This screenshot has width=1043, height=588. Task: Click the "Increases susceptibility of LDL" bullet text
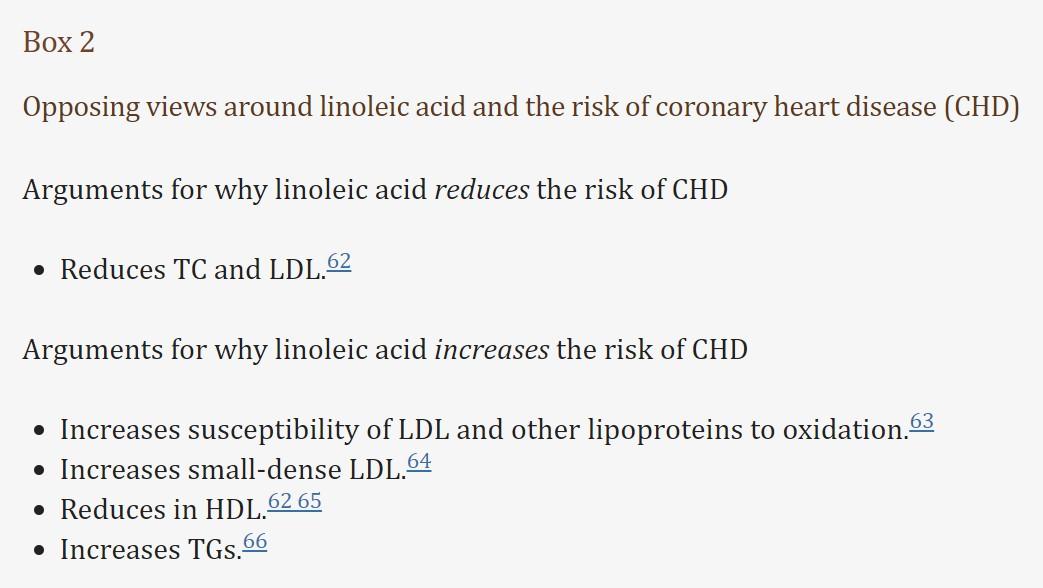point(228,429)
